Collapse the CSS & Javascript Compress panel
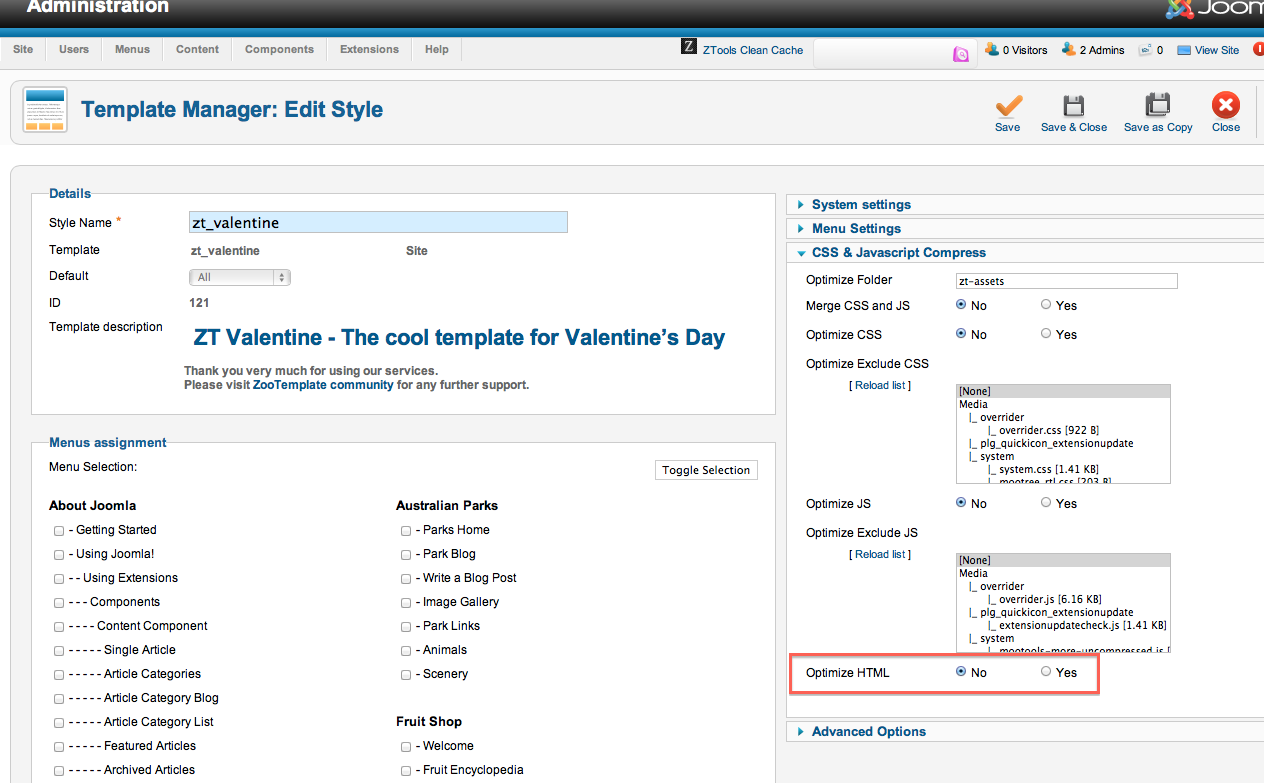Image resolution: width=1264 pixels, height=783 pixels. coord(898,253)
